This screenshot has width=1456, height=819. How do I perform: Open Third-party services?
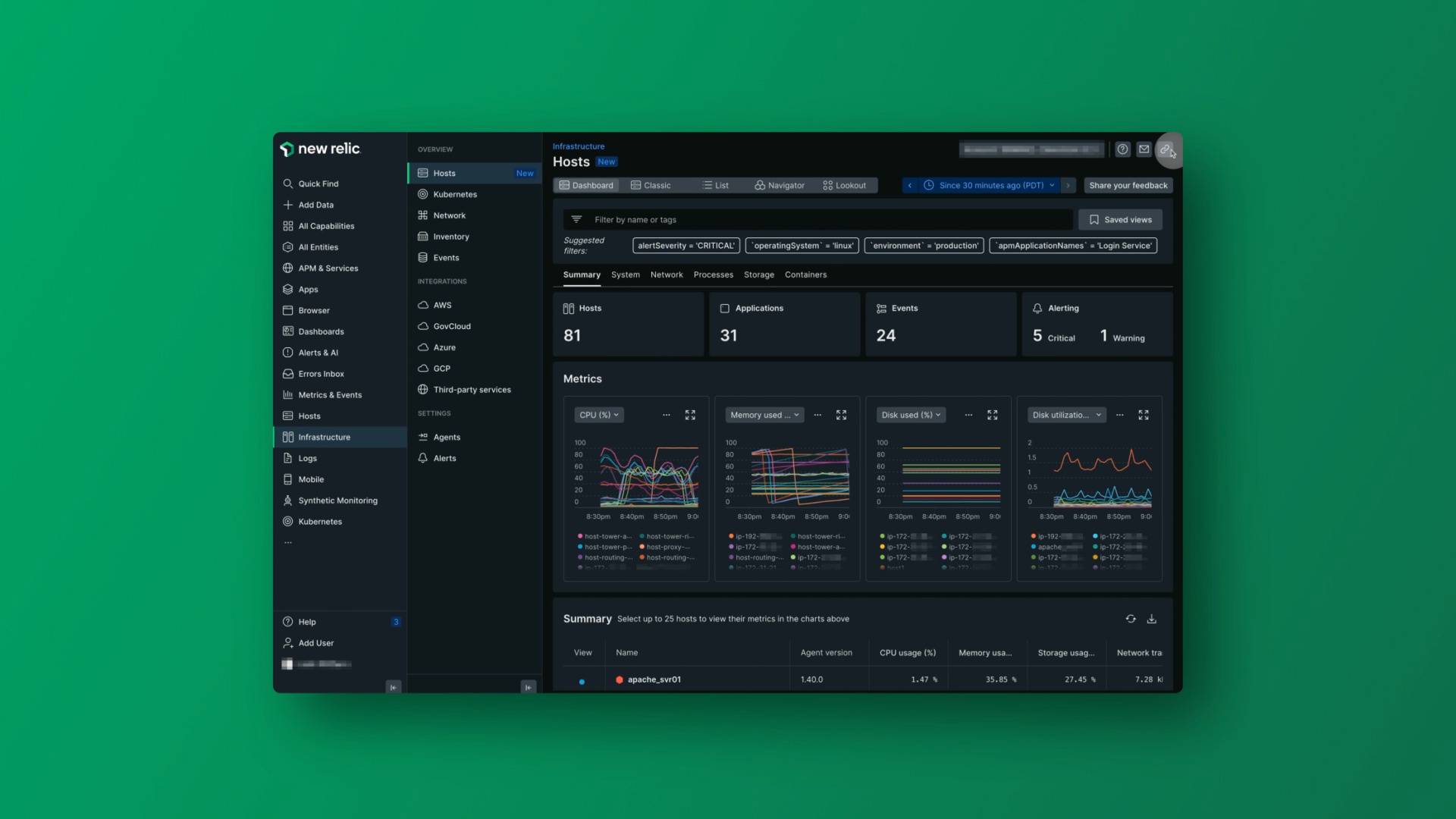[x=472, y=390]
